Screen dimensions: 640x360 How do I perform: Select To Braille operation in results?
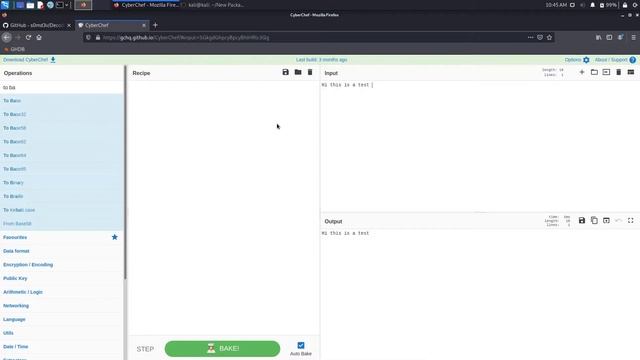(62, 196)
